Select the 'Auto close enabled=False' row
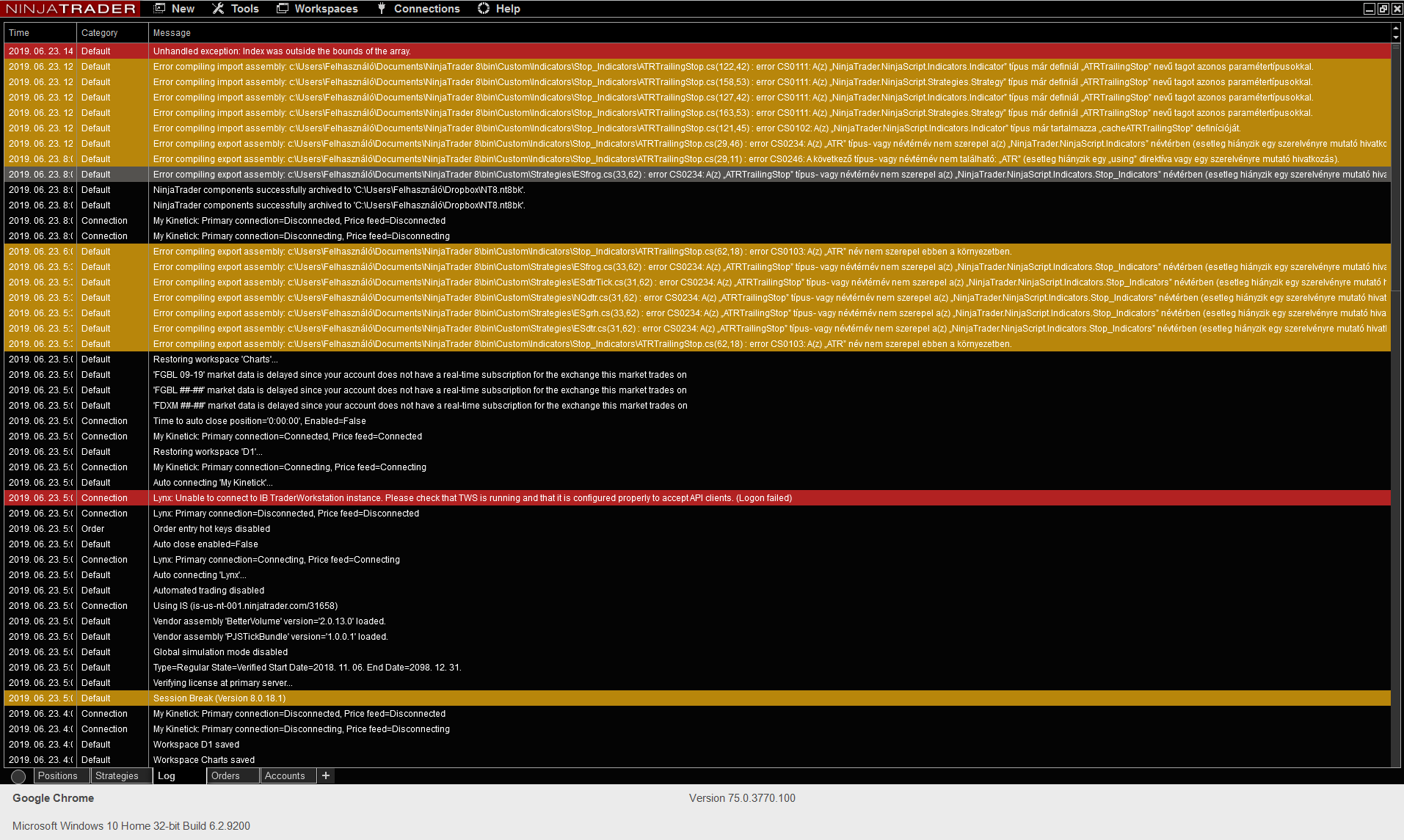Viewport: 1404px width, 840px height. [x=697, y=544]
